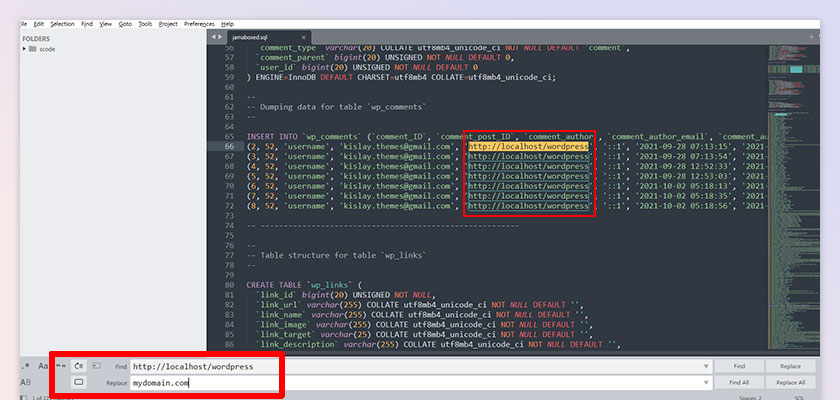The image size is (840, 400).
Task: Click into the Find input field
Action: [x=421, y=367]
